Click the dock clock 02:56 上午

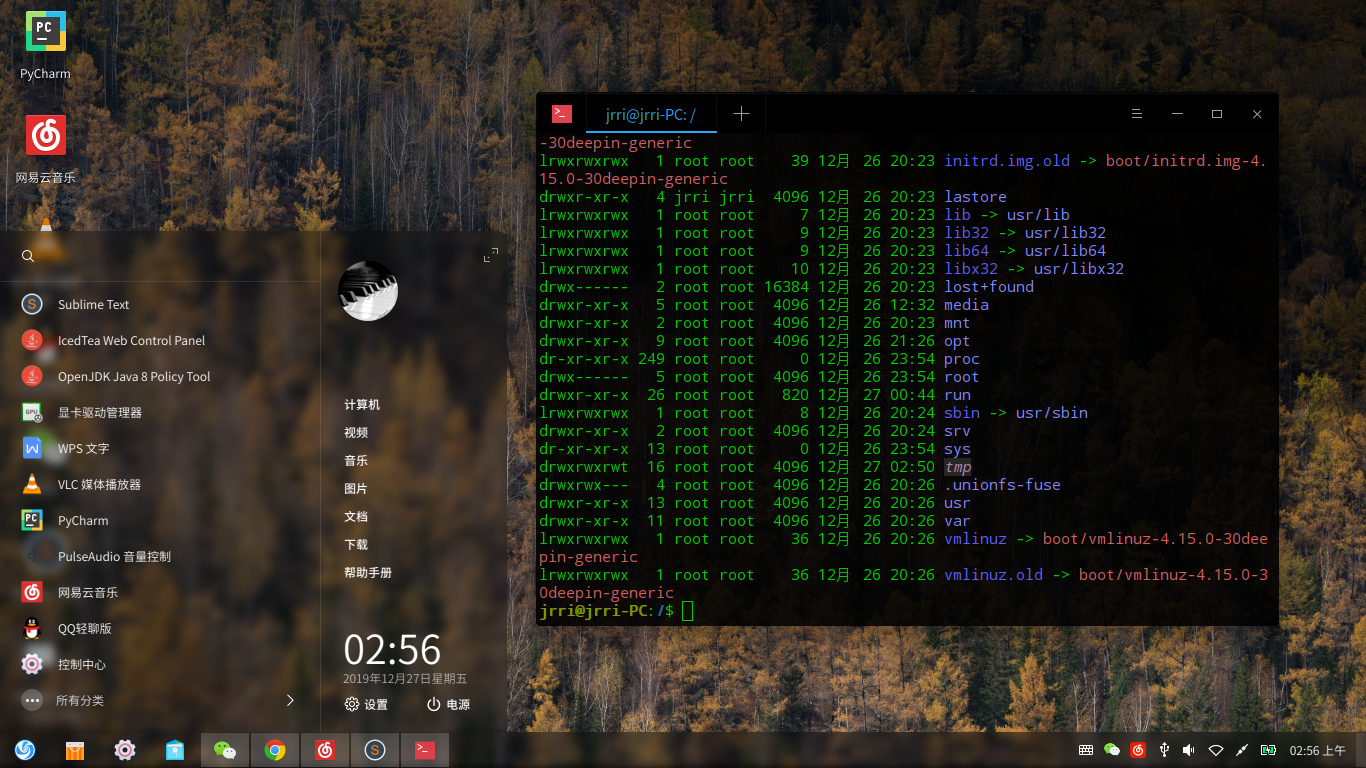click(x=1318, y=750)
